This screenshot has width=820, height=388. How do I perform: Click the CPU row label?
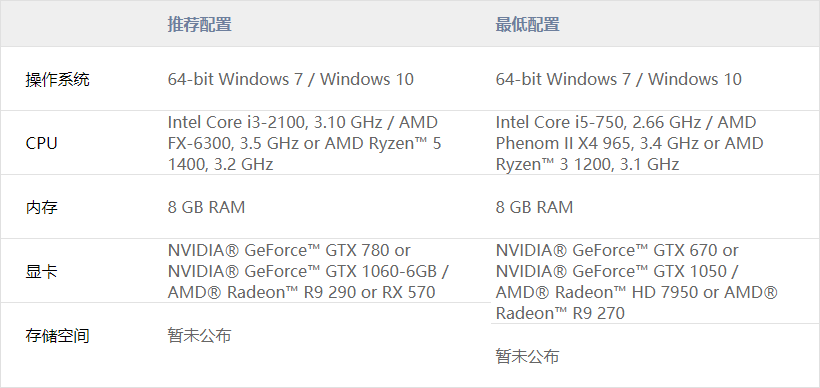coord(41,143)
